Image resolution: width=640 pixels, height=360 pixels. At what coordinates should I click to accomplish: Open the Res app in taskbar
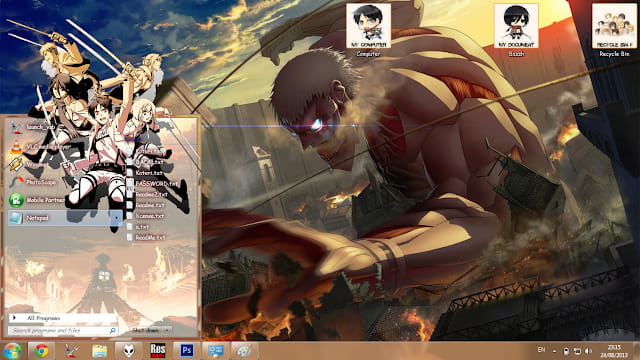158,351
